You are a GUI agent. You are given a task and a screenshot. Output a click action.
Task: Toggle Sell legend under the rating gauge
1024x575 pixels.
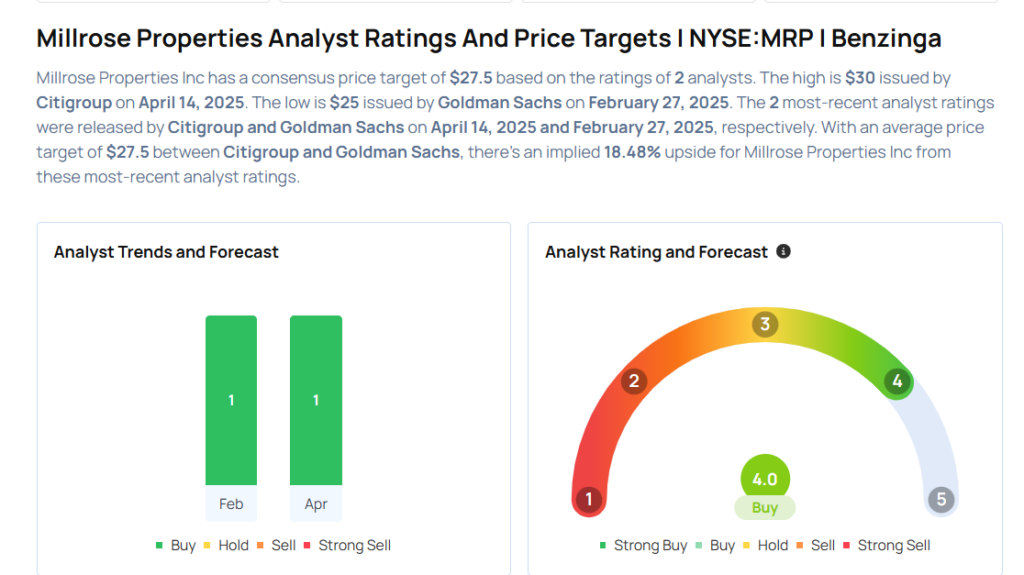(815, 545)
